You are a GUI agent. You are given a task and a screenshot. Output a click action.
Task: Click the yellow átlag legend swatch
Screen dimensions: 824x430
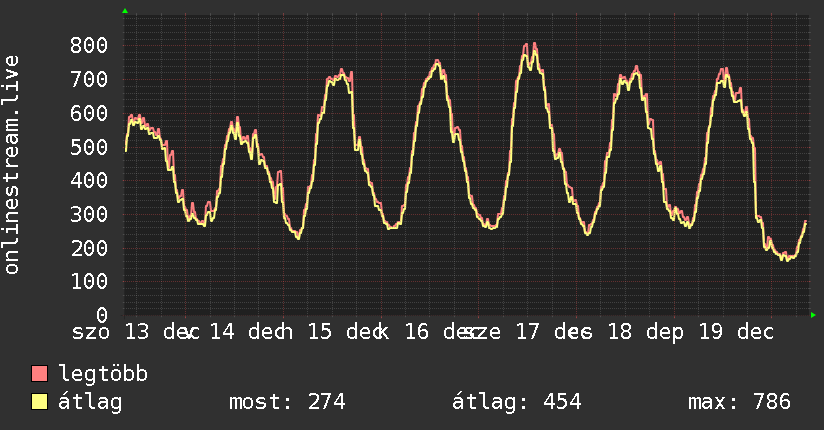39,402
